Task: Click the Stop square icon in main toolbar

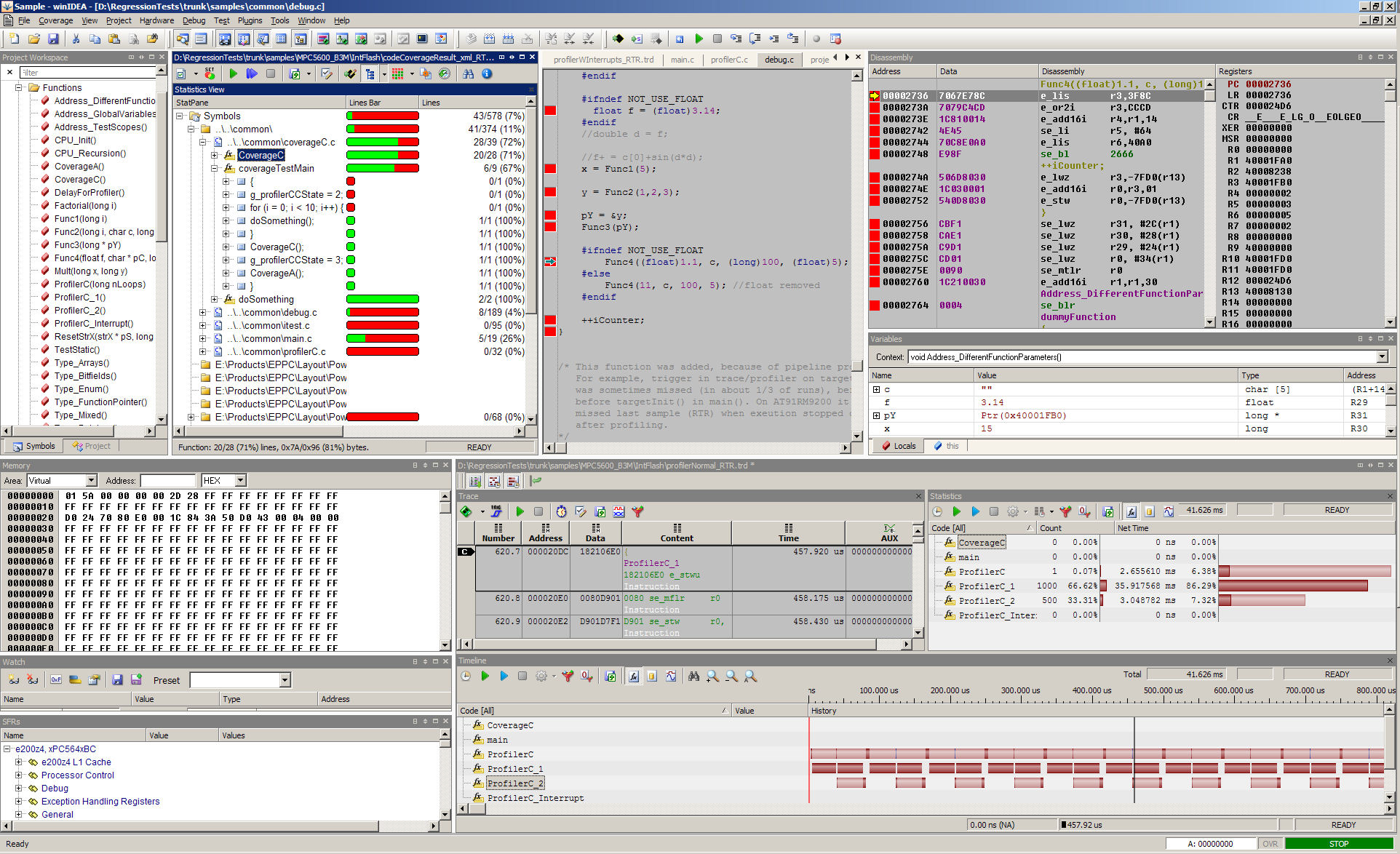Action: click(x=717, y=39)
